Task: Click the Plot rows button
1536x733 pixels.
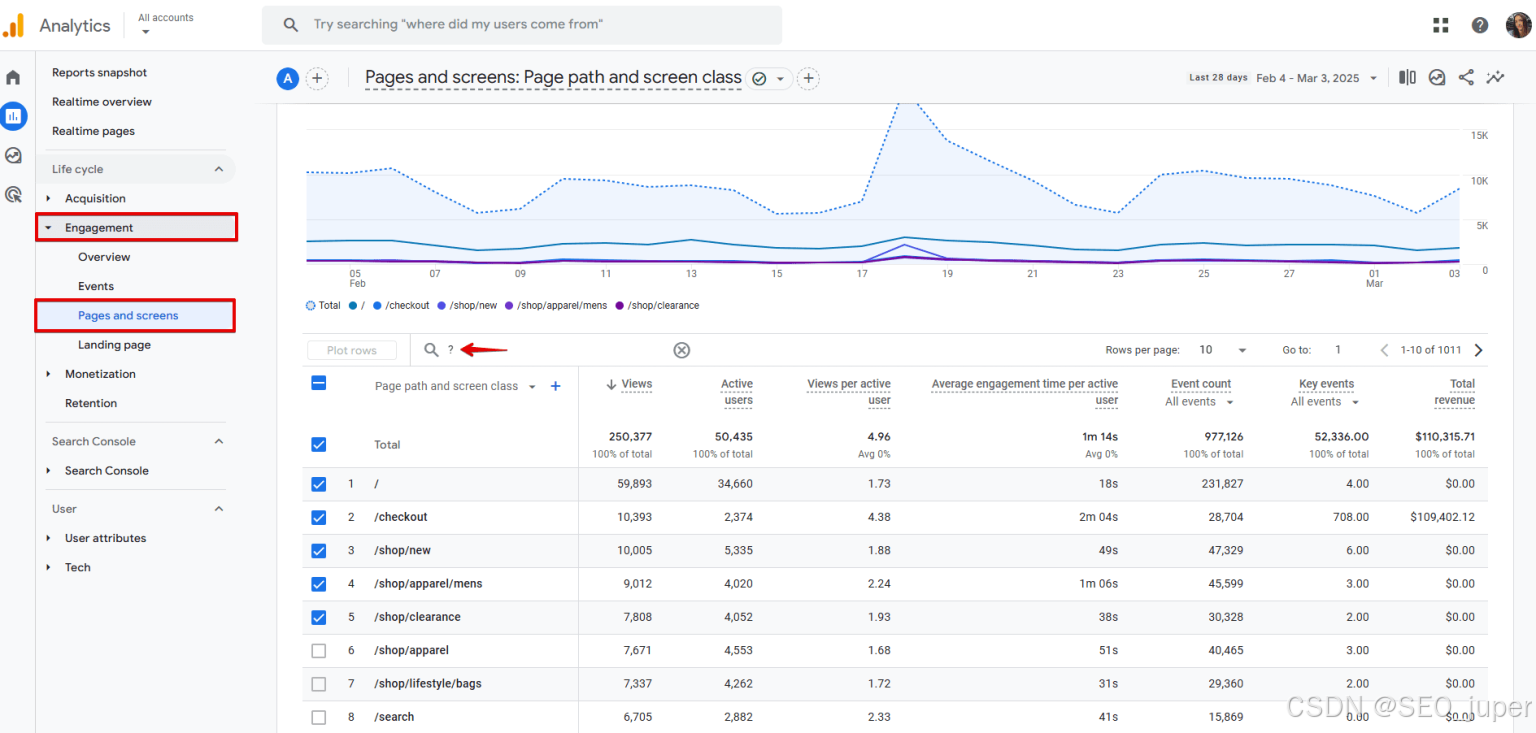Action: tap(351, 350)
